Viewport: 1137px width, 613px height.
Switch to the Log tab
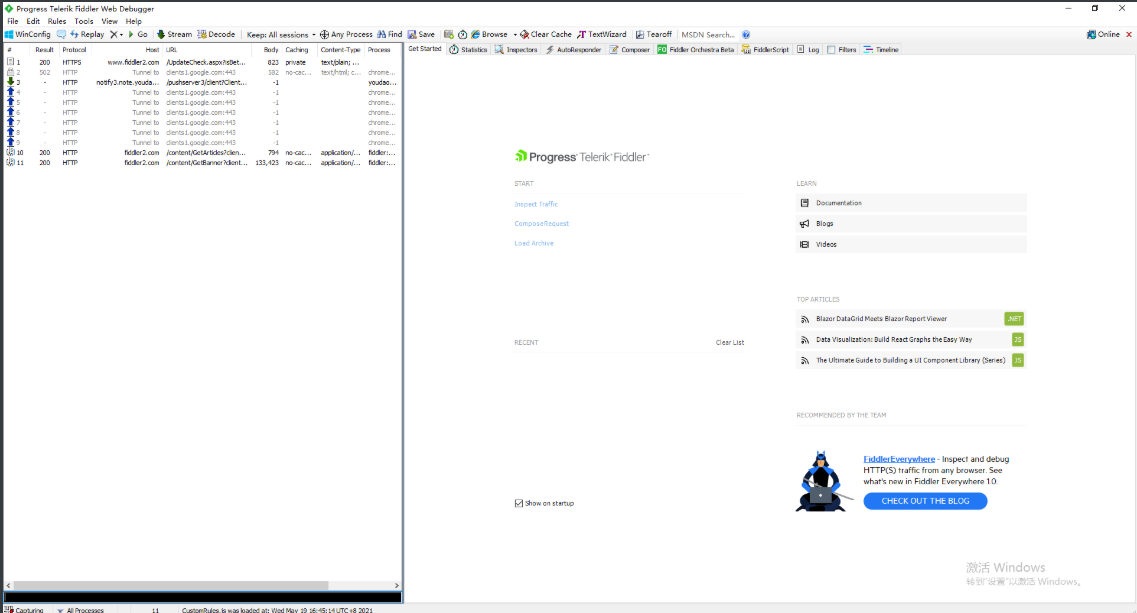tap(808, 49)
